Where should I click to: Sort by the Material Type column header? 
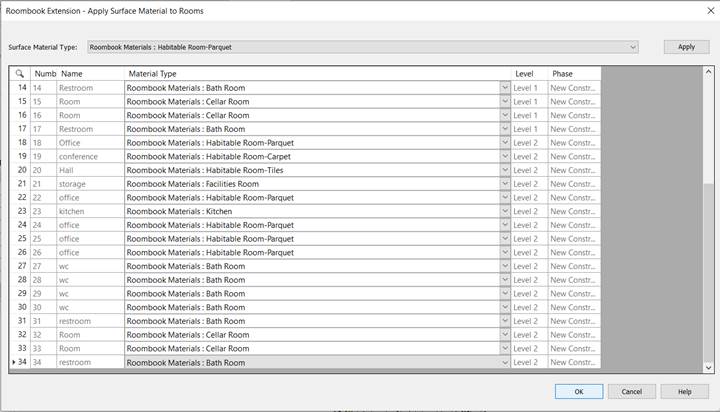click(x=317, y=73)
